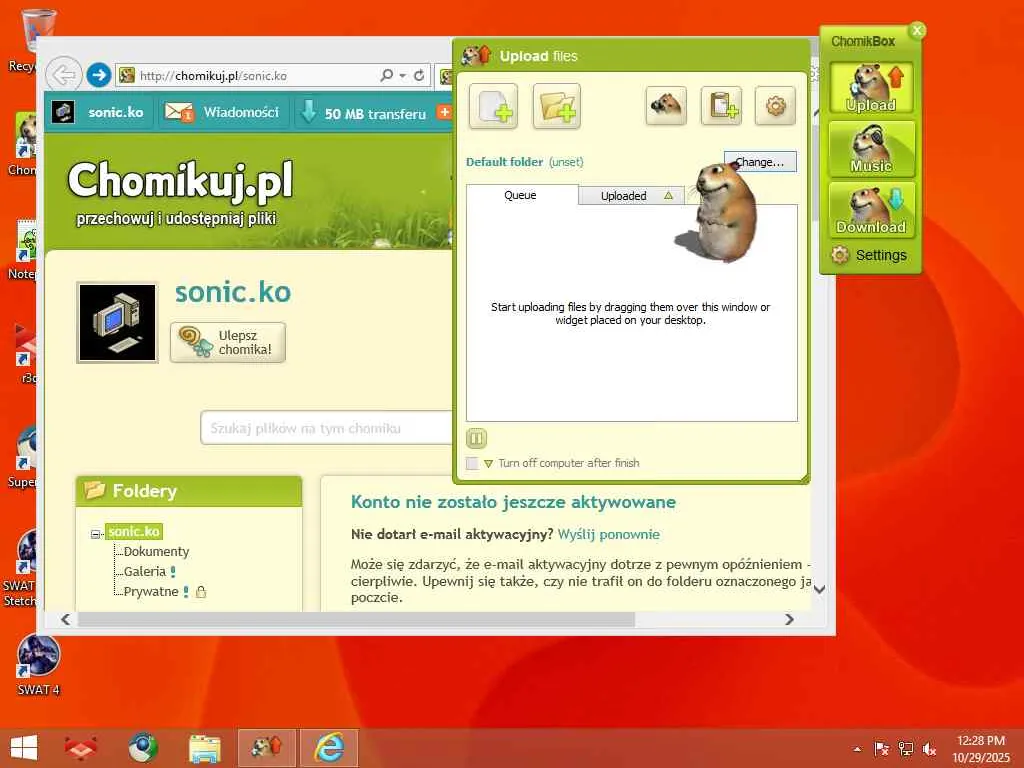Show hidden tray icons arrow
This screenshot has width=1024, height=768.
[857, 749]
